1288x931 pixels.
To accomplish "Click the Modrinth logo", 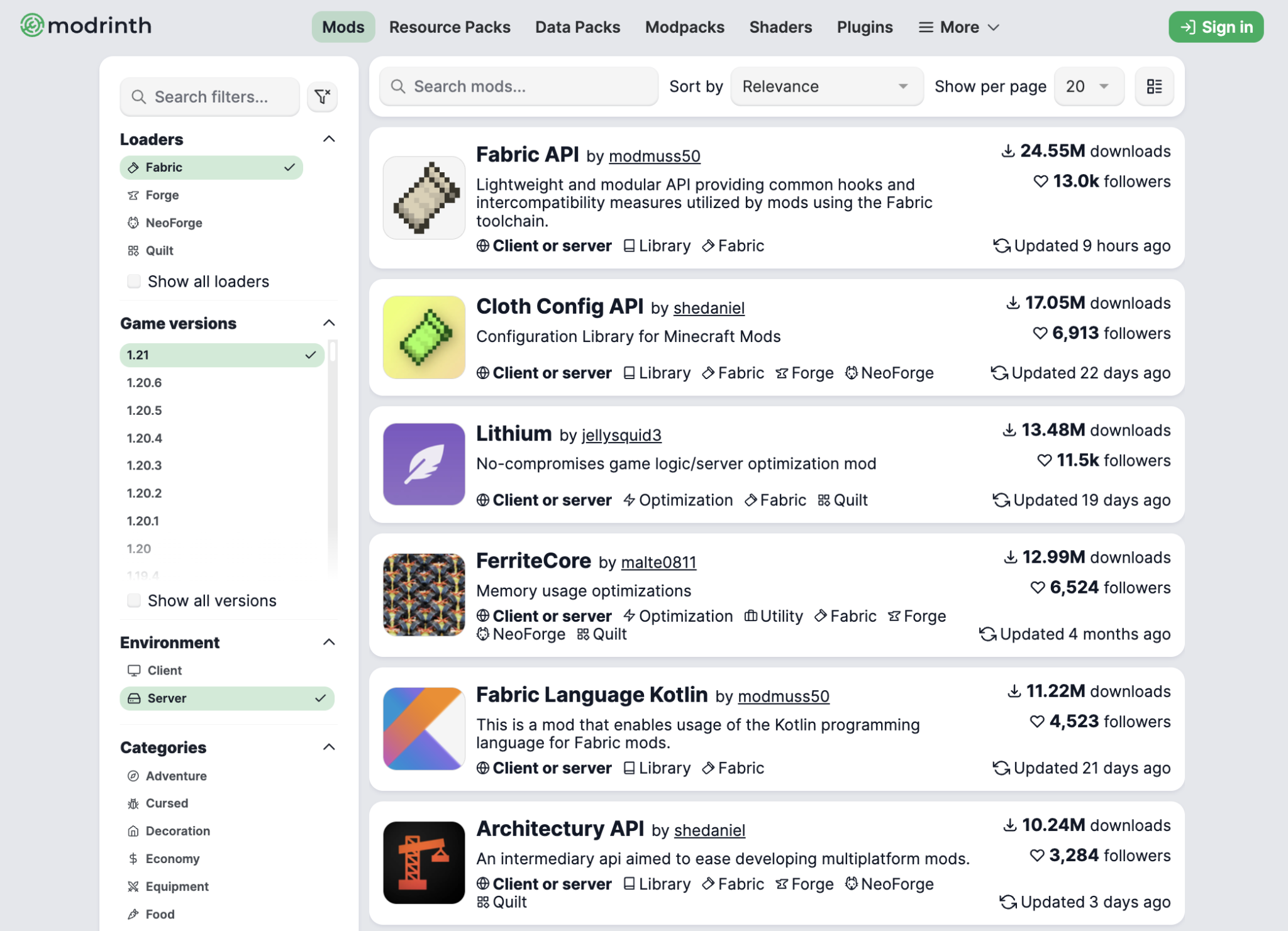I will click(86, 26).
